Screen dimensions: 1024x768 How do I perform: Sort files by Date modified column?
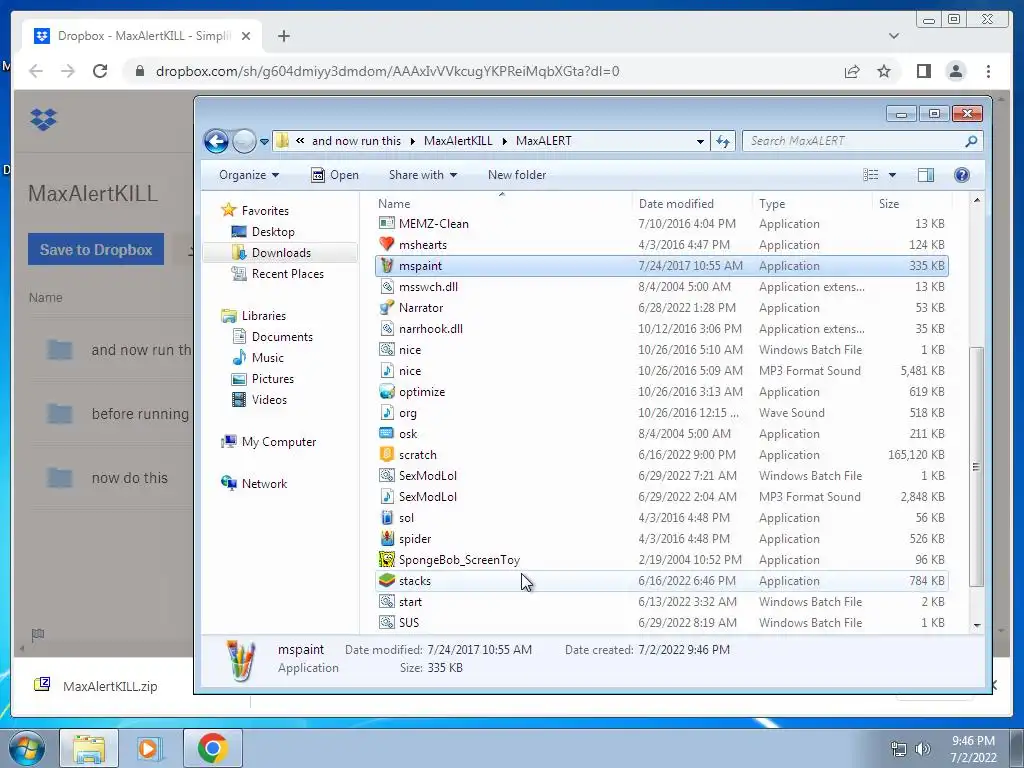click(x=676, y=204)
